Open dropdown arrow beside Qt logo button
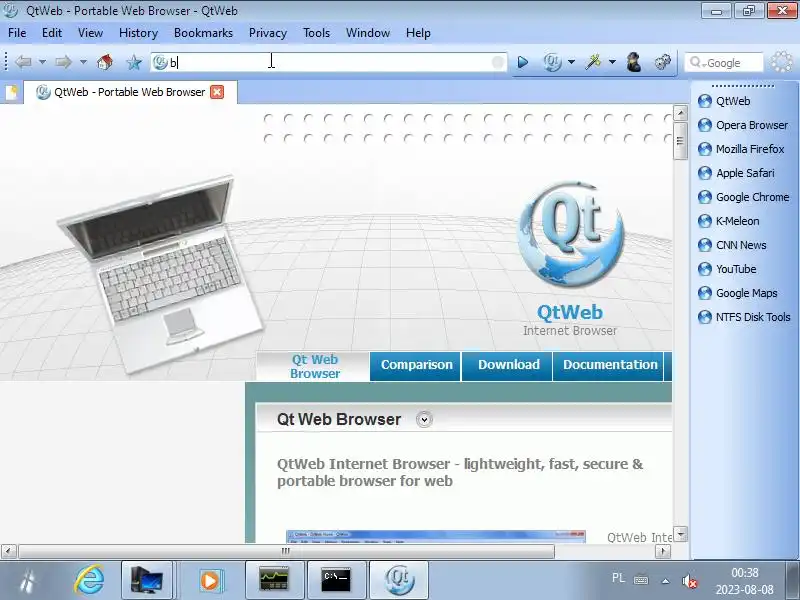 pos(571,62)
